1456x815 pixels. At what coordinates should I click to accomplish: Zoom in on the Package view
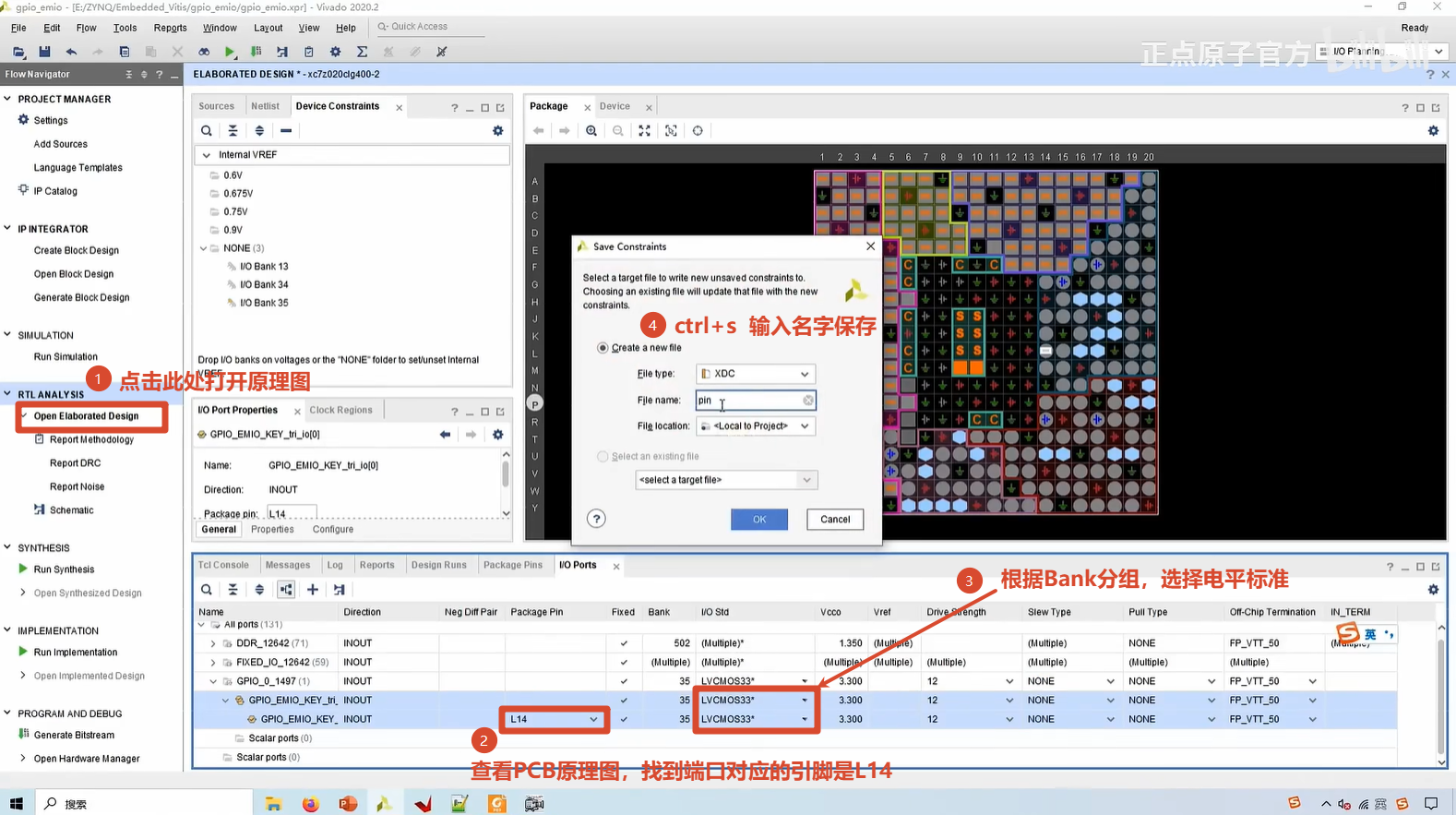(591, 131)
